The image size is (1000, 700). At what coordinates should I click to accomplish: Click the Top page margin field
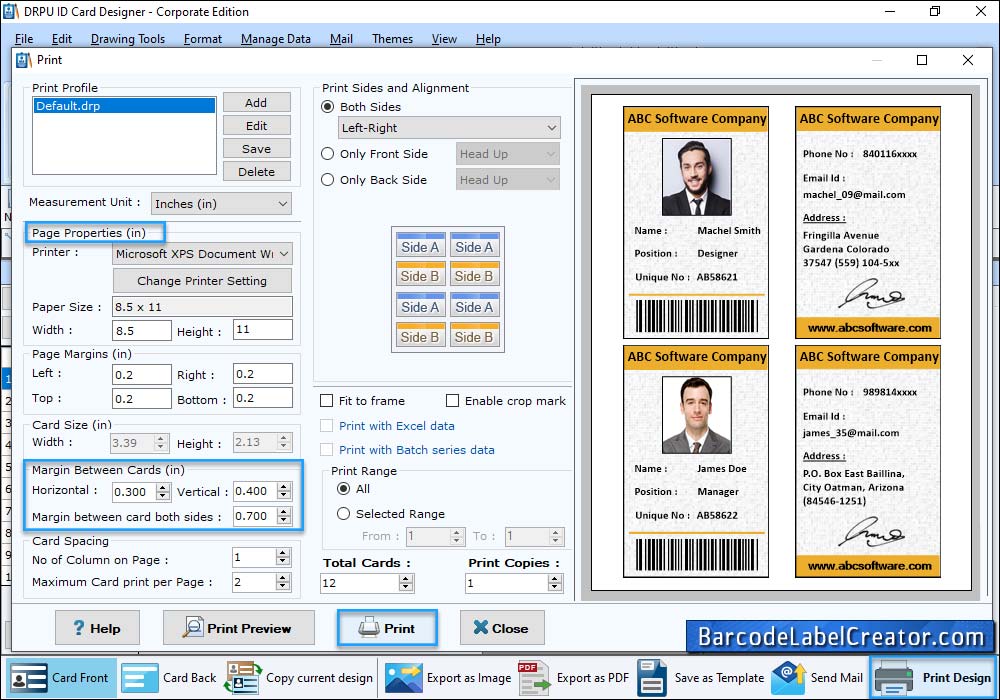(142, 399)
